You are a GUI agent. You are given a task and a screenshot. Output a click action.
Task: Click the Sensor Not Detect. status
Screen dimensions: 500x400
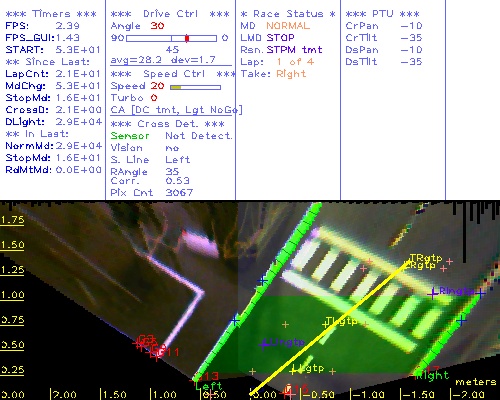[172, 136]
